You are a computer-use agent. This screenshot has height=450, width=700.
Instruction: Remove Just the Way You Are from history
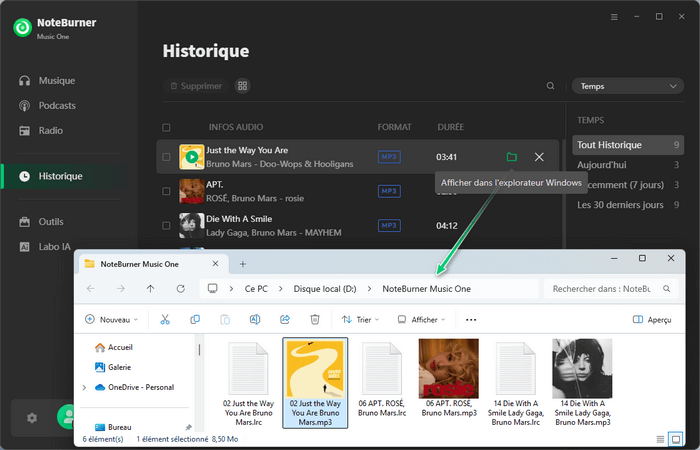[x=539, y=157]
